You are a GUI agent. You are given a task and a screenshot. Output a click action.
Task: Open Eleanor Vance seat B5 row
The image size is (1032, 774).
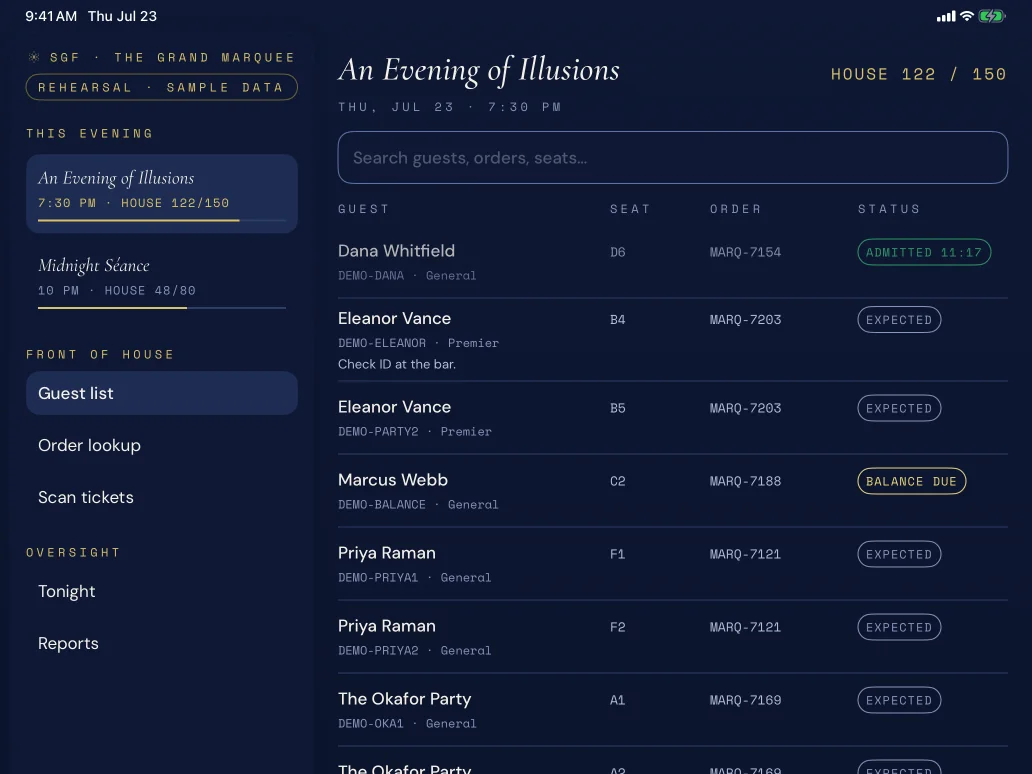pos(673,418)
